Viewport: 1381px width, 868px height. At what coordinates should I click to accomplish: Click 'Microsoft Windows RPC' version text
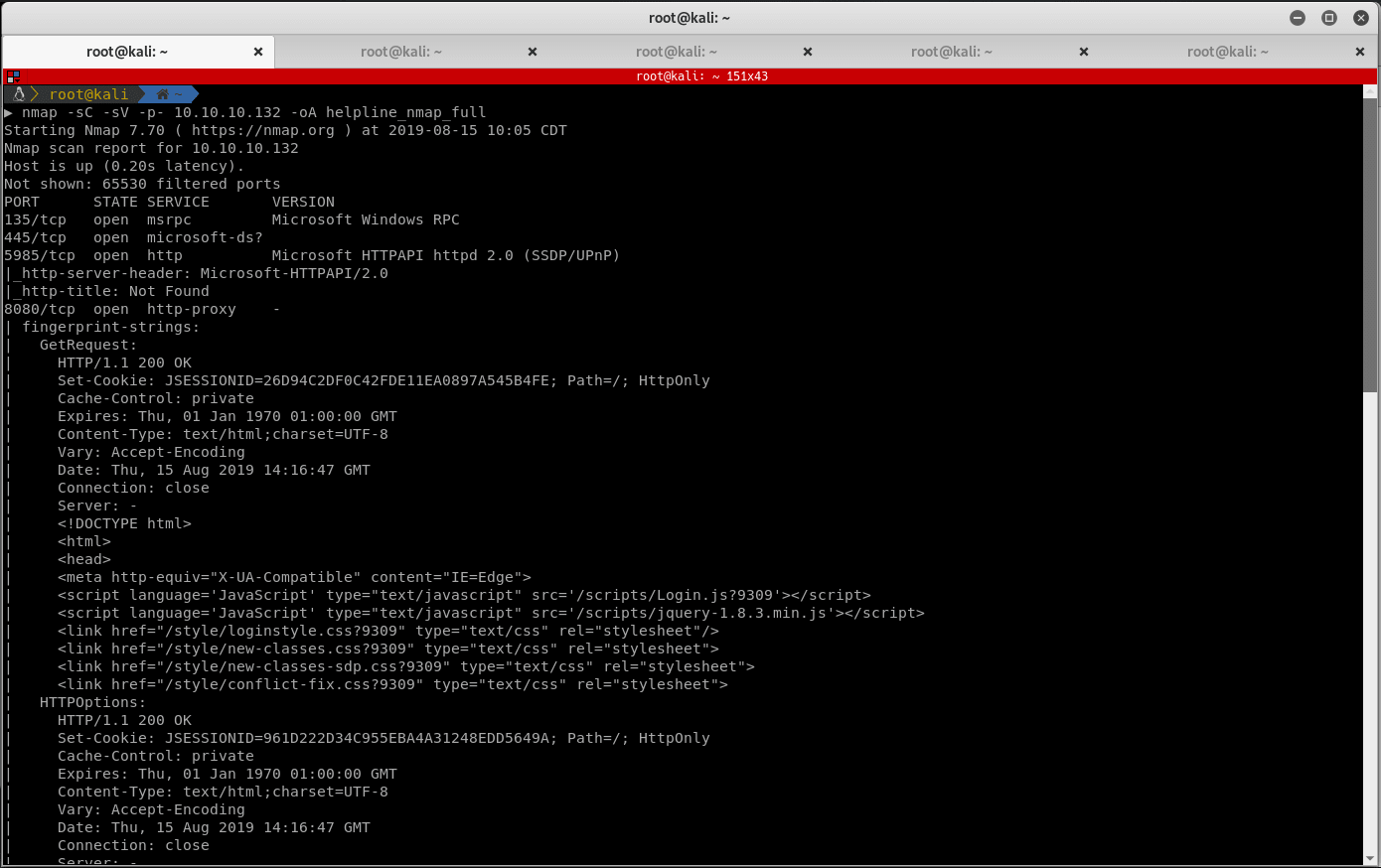(x=366, y=219)
